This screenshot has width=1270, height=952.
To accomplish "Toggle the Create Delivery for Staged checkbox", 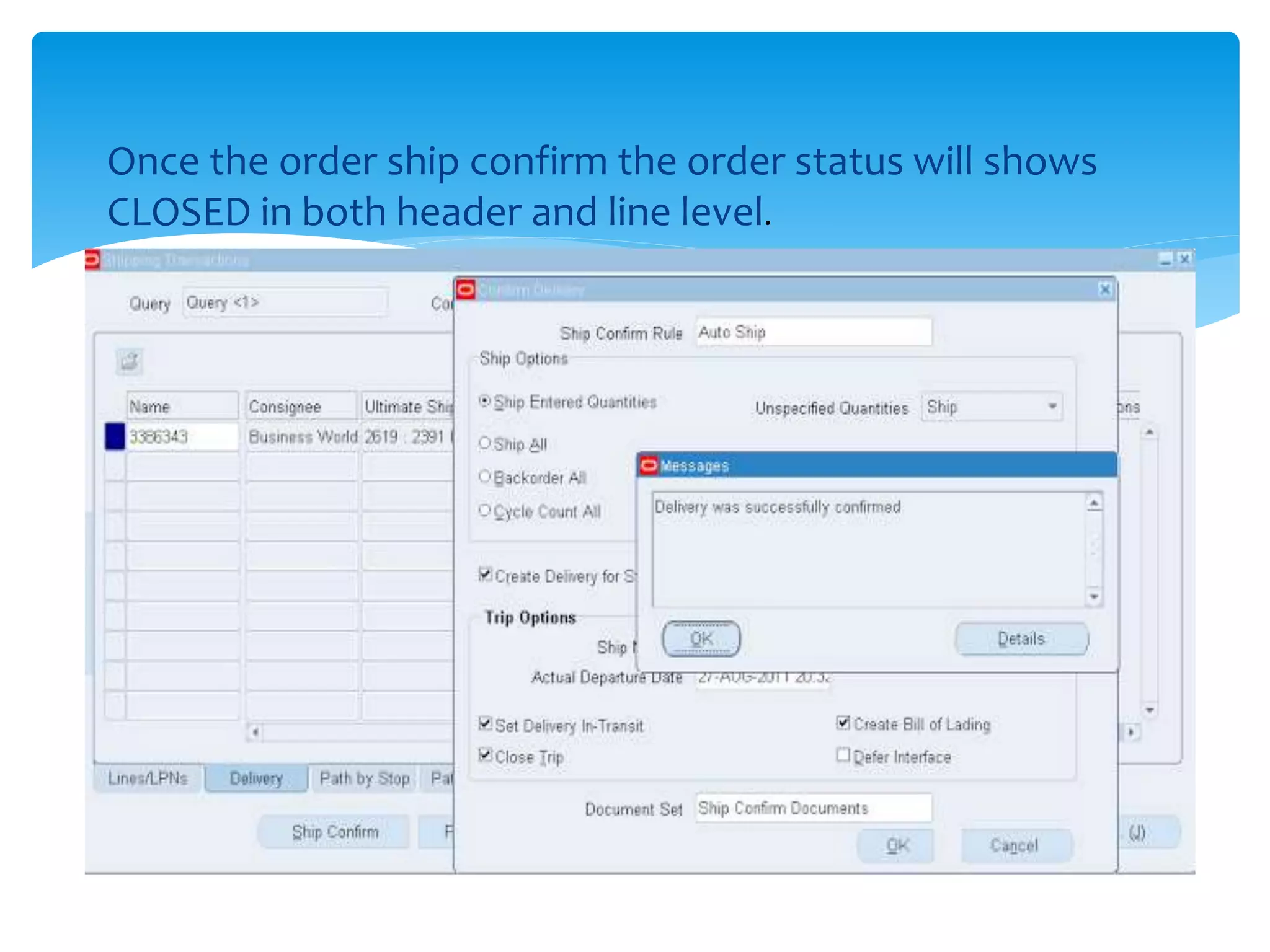I will [x=486, y=575].
